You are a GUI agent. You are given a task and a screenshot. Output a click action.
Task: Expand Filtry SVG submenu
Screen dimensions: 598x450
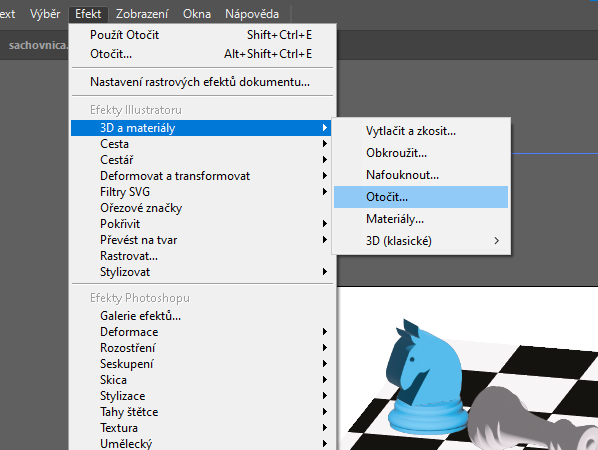[201, 192]
